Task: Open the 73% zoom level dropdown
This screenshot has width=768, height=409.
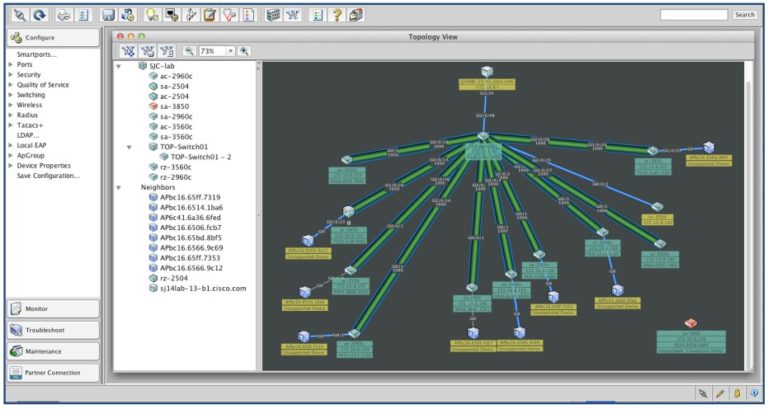Action: 230,51
